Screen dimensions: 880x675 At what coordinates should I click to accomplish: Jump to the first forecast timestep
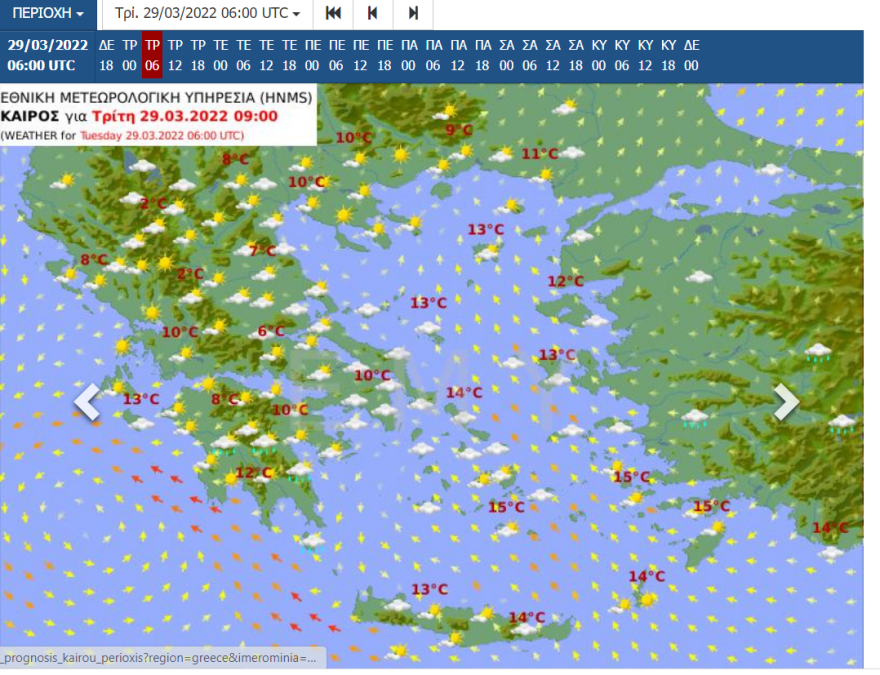click(332, 14)
